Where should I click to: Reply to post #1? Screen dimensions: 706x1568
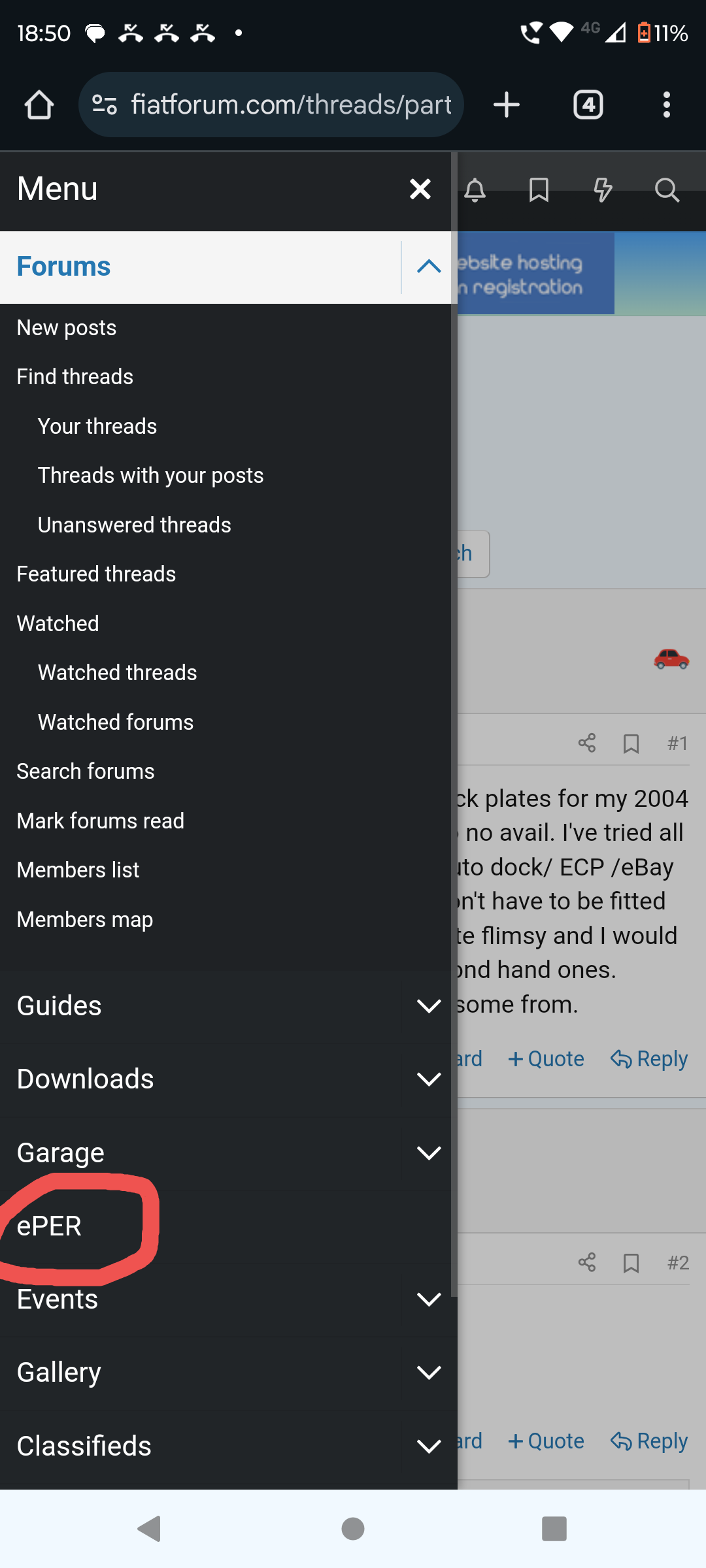coord(649,1059)
